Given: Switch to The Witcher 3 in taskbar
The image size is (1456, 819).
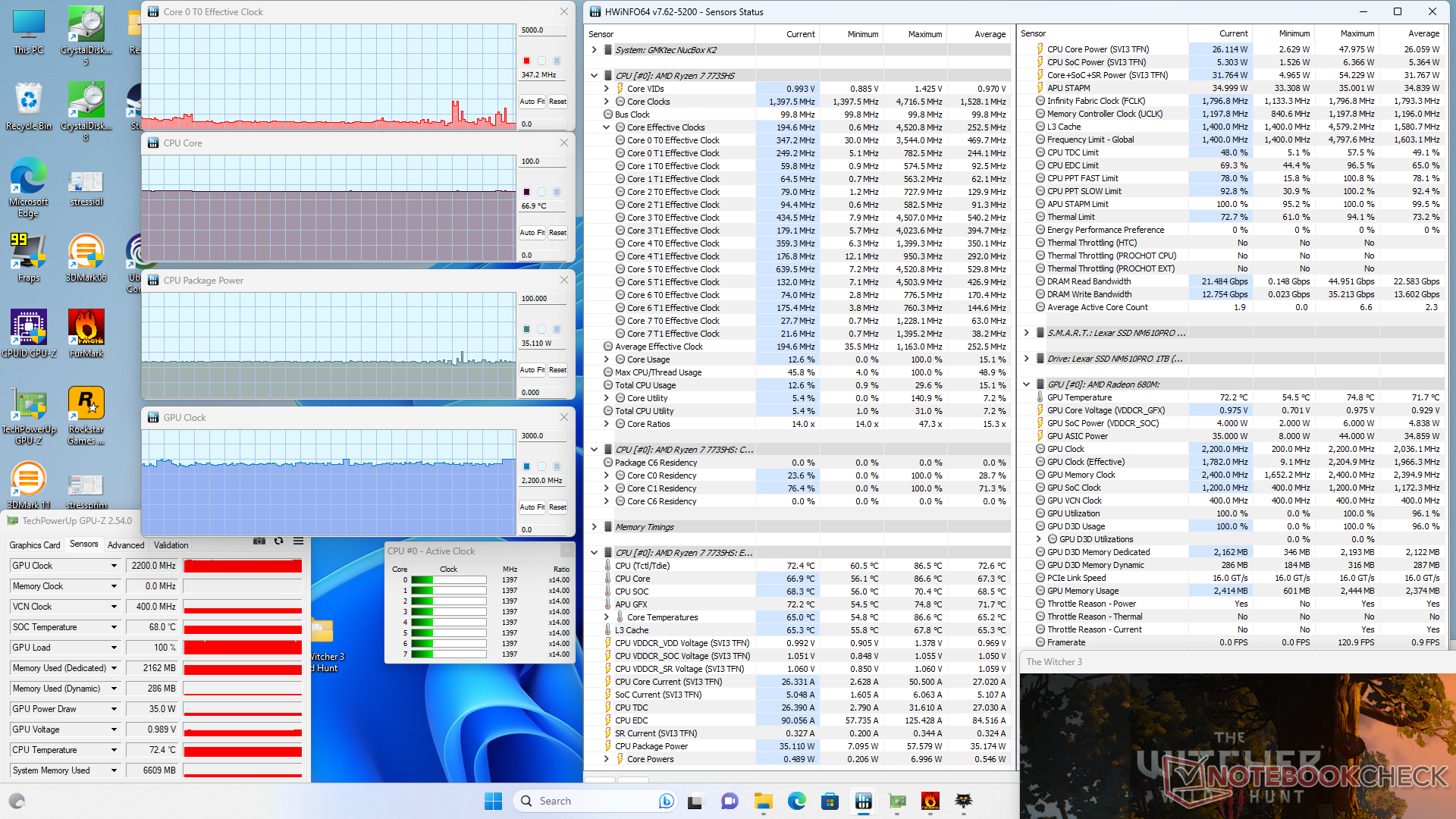Looking at the screenshot, I should click(964, 801).
